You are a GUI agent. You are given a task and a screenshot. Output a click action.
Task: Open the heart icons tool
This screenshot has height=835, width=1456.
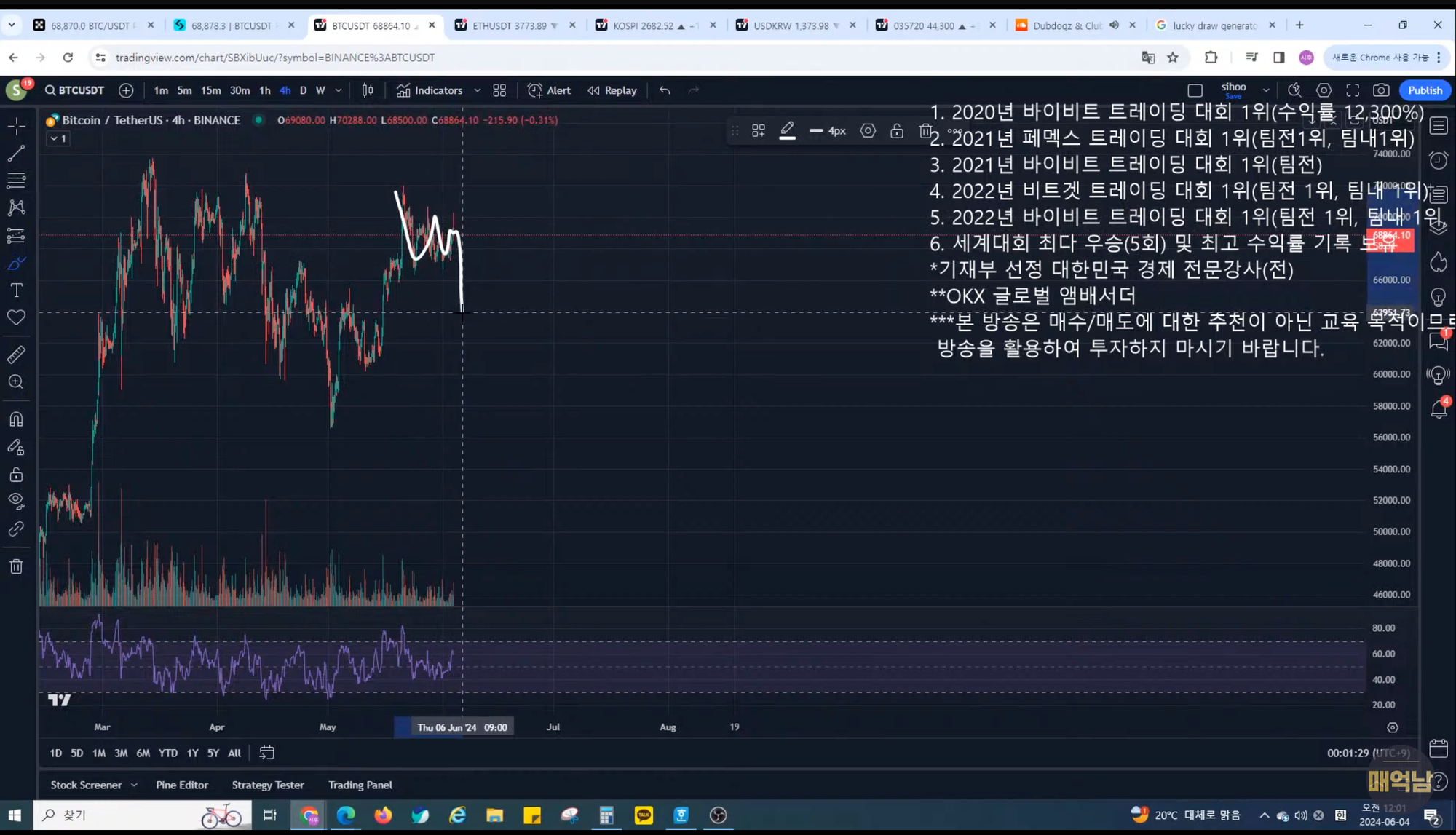click(16, 317)
